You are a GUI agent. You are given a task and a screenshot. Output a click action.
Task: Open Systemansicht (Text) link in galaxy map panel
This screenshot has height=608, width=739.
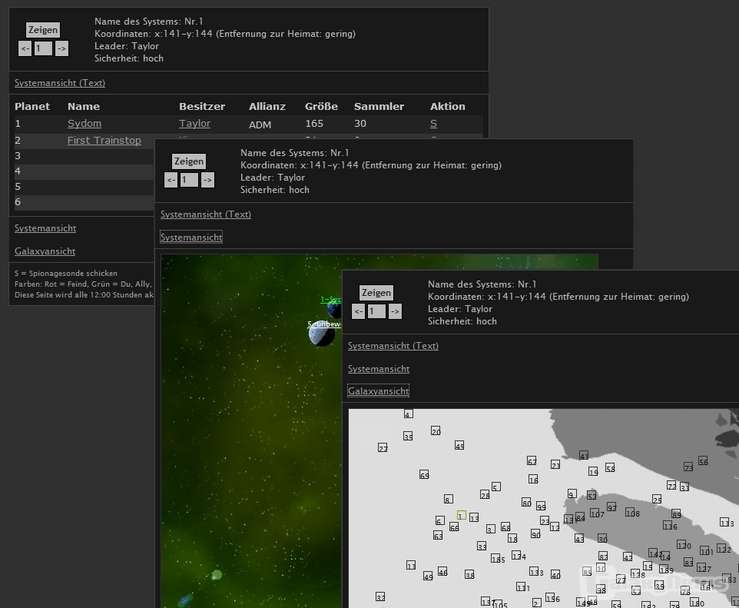393,346
